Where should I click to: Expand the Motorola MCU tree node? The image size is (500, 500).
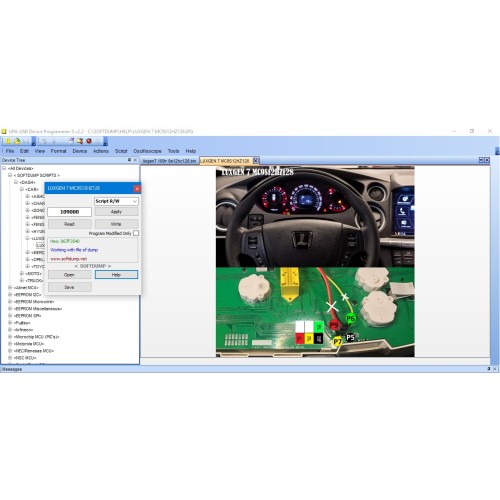click(x=10, y=344)
